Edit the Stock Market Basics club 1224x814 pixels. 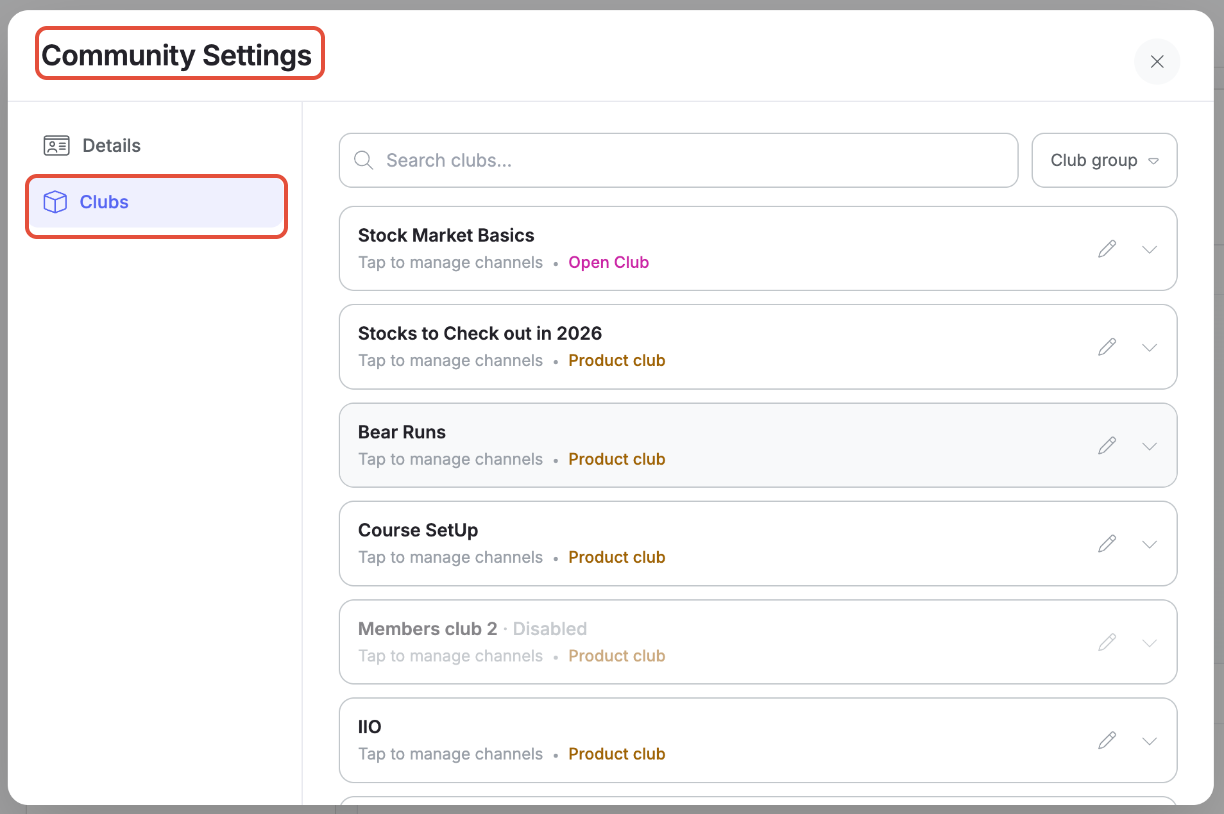click(1107, 249)
